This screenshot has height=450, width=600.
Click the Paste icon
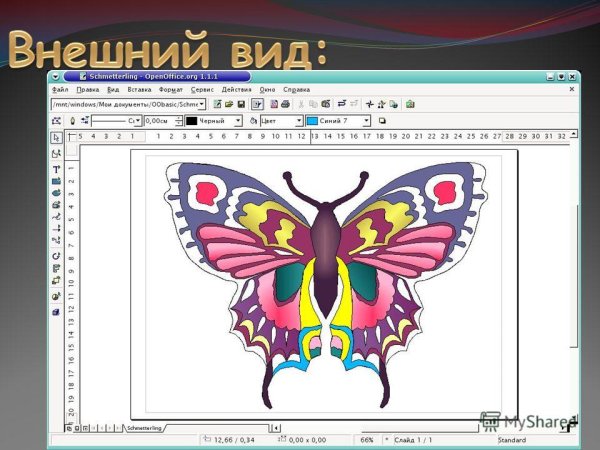click(326, 104)
